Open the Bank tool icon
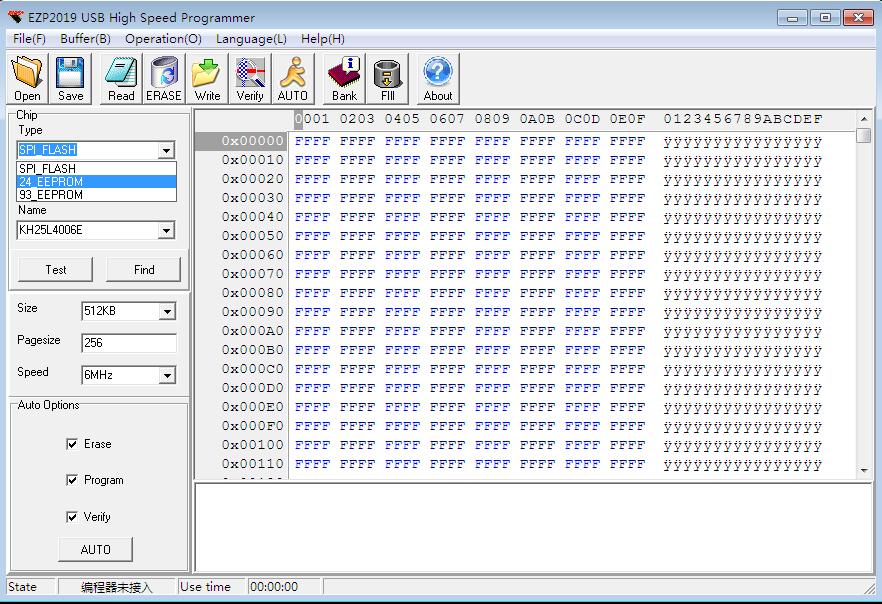The width and height of the screenshot is (882, 604). point(343,77)
